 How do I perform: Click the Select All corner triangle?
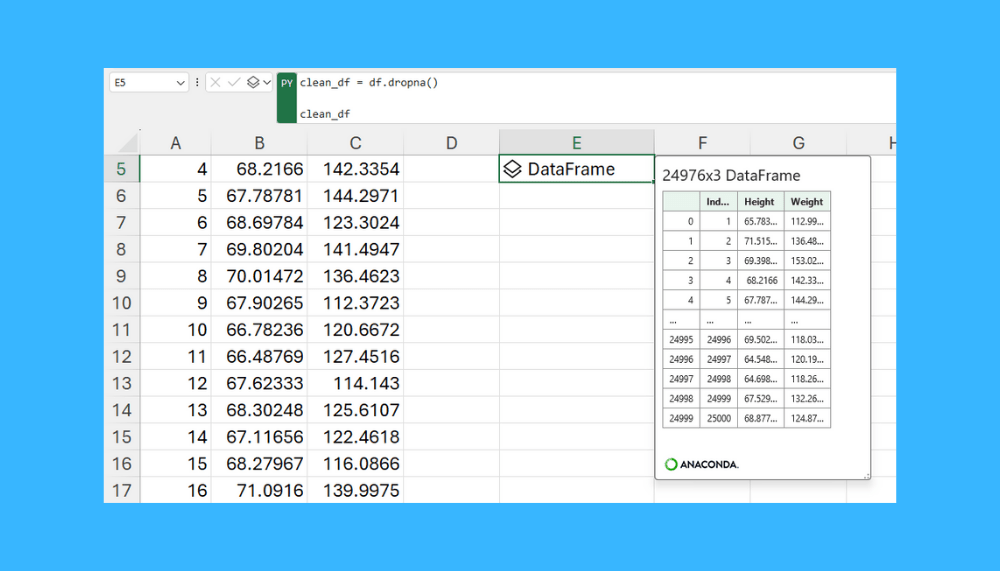pos(128,143)
